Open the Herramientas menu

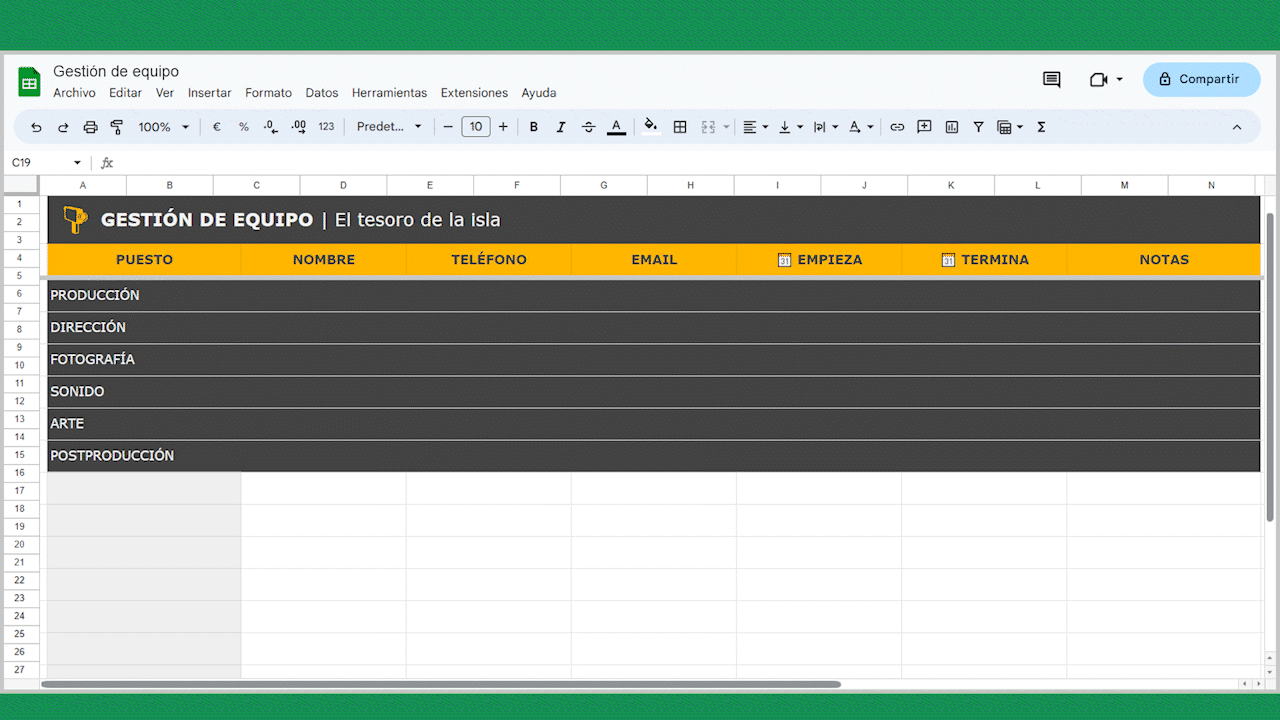(389, 93)
